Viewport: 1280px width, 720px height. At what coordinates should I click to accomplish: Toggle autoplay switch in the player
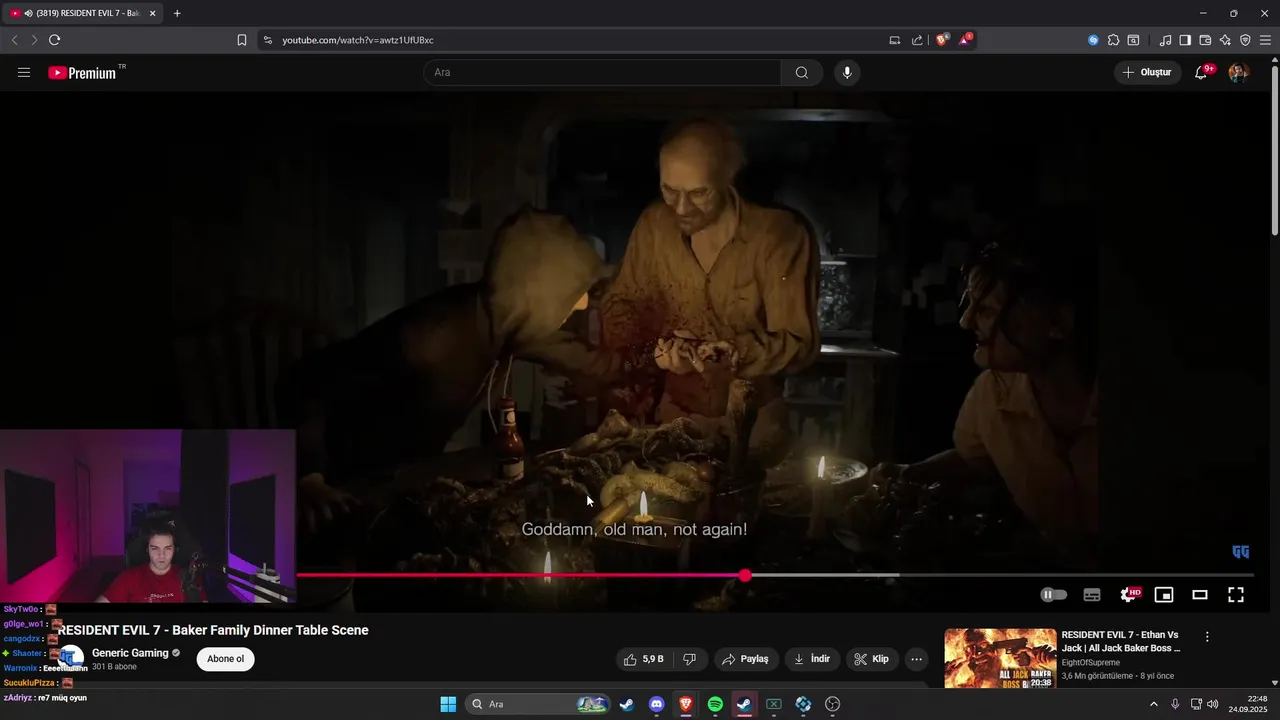(x=1054, y=594)
